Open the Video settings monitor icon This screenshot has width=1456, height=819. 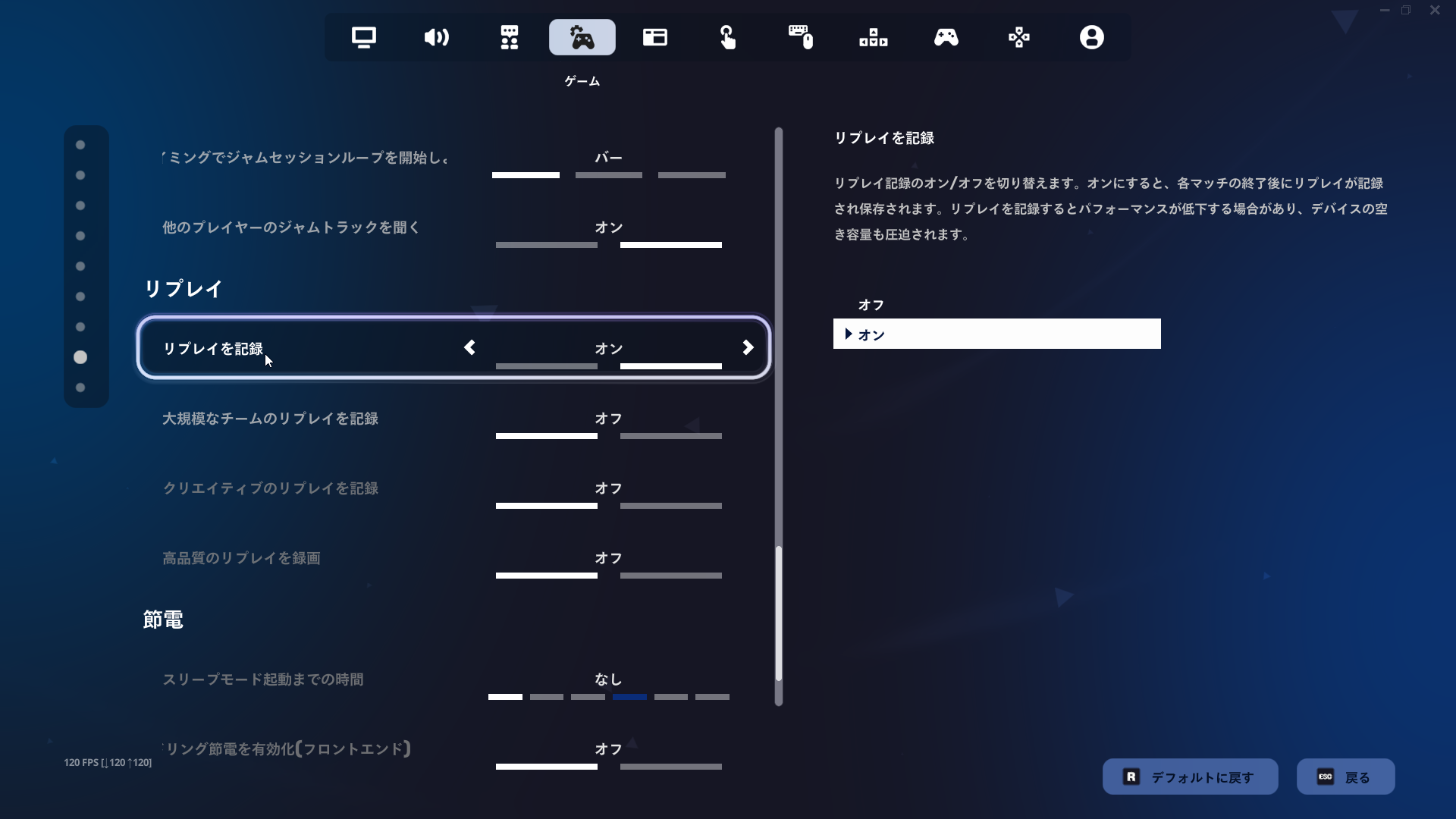tap(364, 37)
